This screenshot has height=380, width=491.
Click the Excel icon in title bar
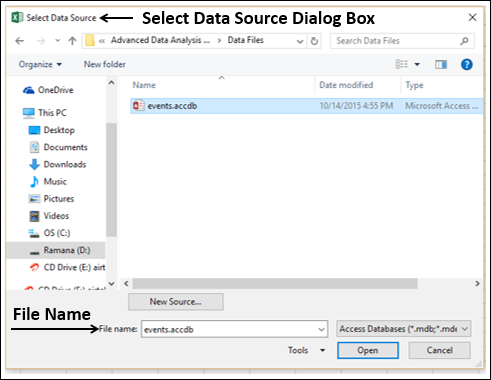coord(17,17)
